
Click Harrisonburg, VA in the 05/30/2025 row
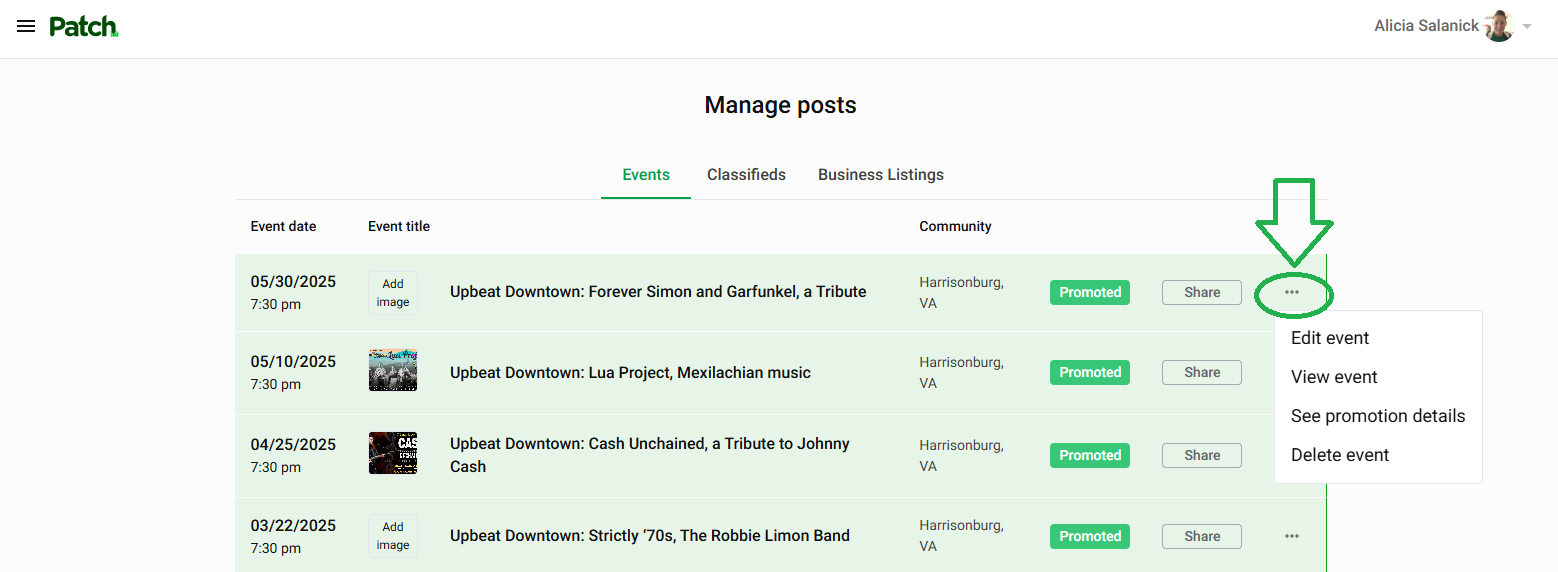point(961,292)
